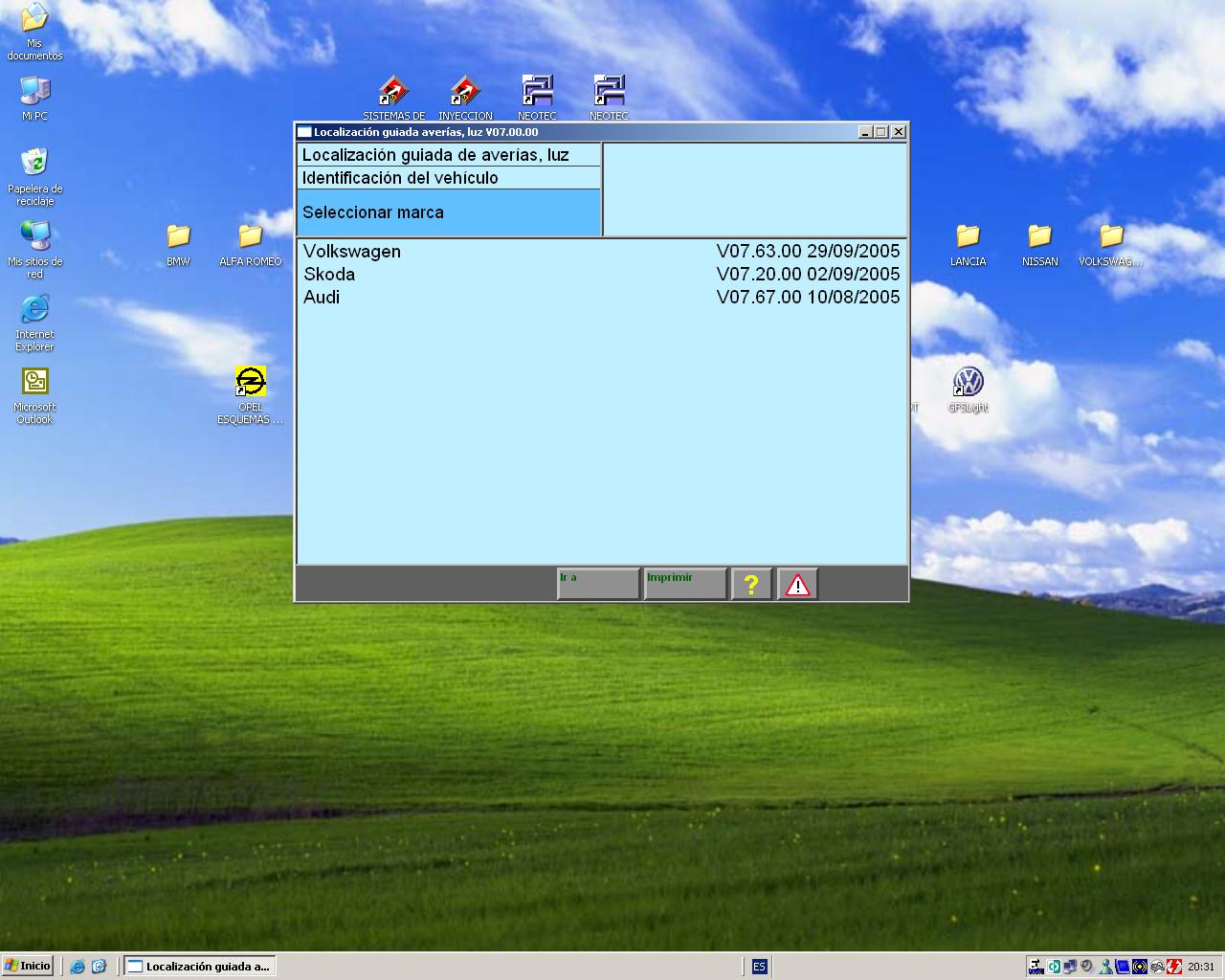The image size is (1225, 980).
Task: Open the Mis documentos desktop icon
Action: coord(34,32)
